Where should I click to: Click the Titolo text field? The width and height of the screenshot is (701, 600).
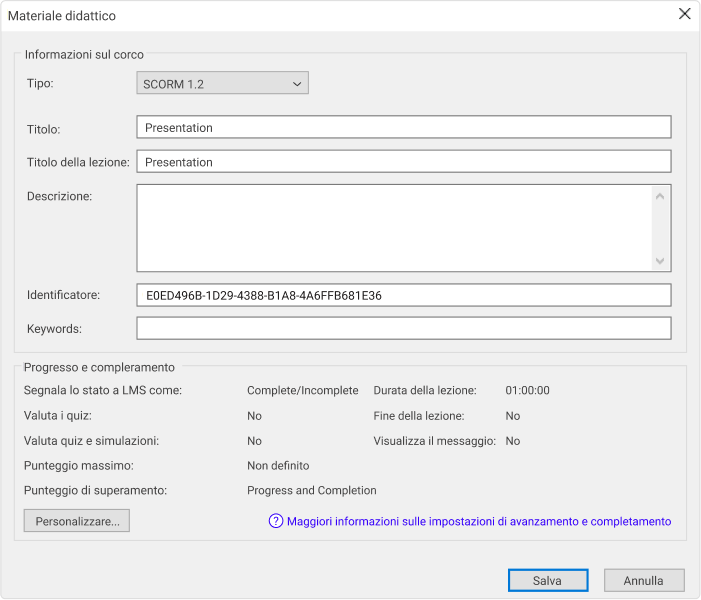(404, 127)
